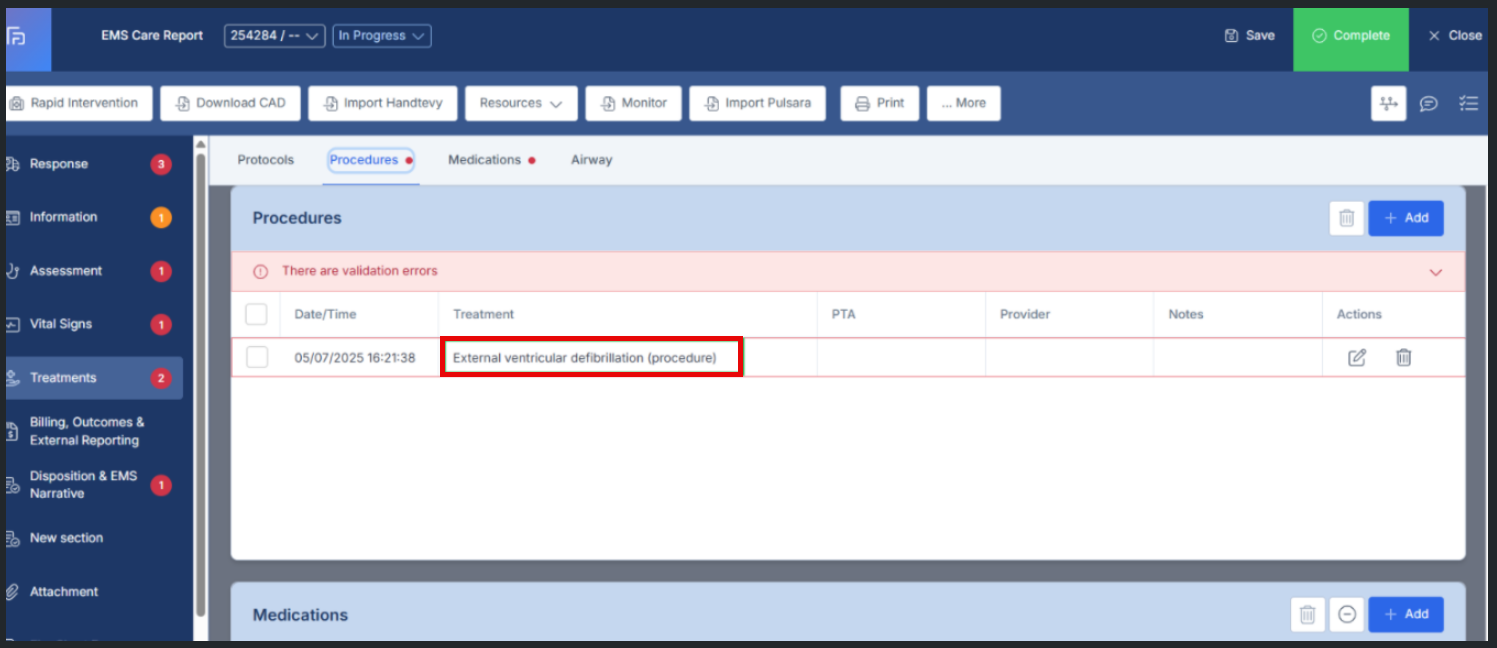Select all procedures with header checkbox

pos(257,314)
